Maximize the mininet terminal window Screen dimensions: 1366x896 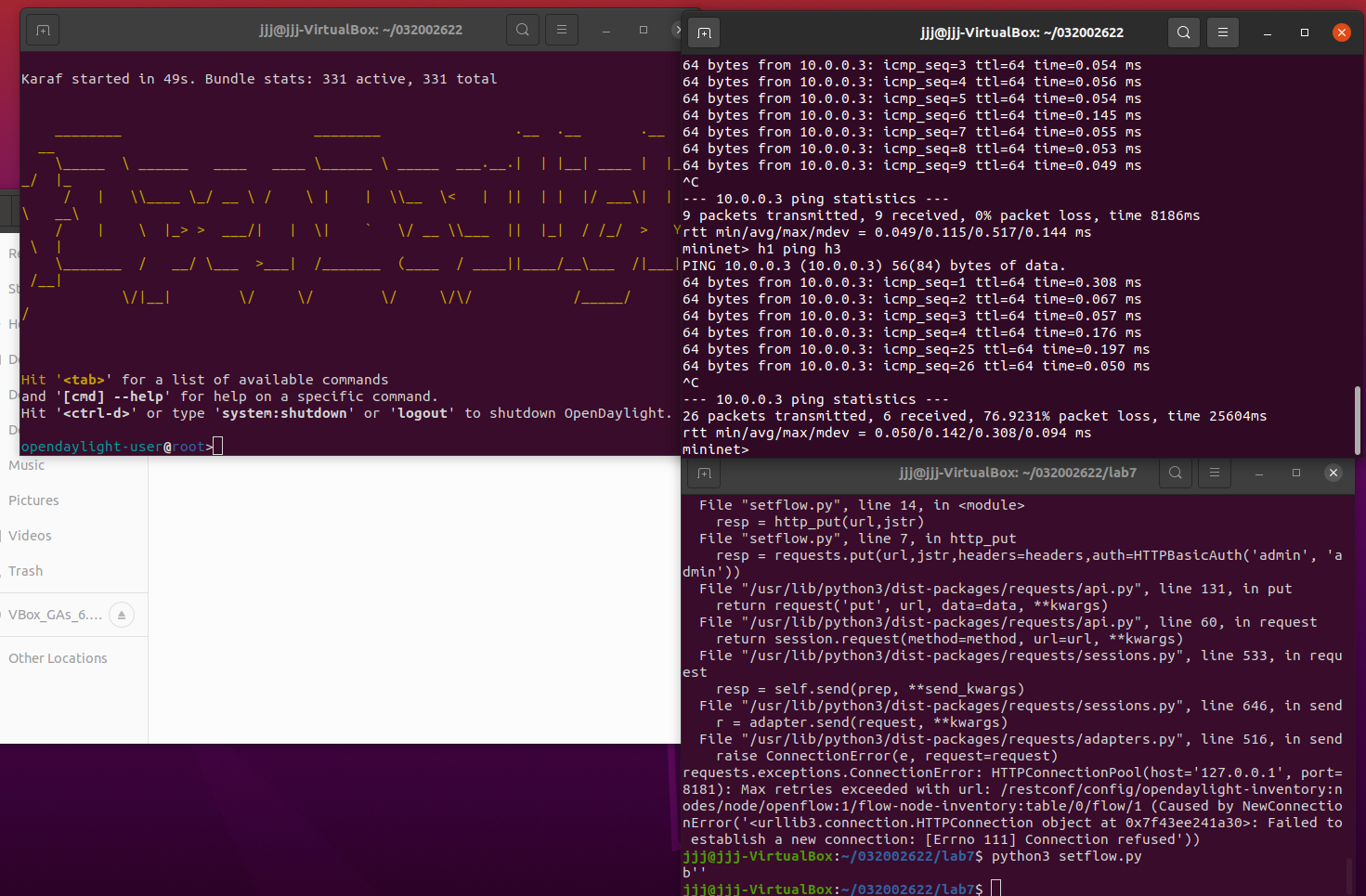(1305, 32)
